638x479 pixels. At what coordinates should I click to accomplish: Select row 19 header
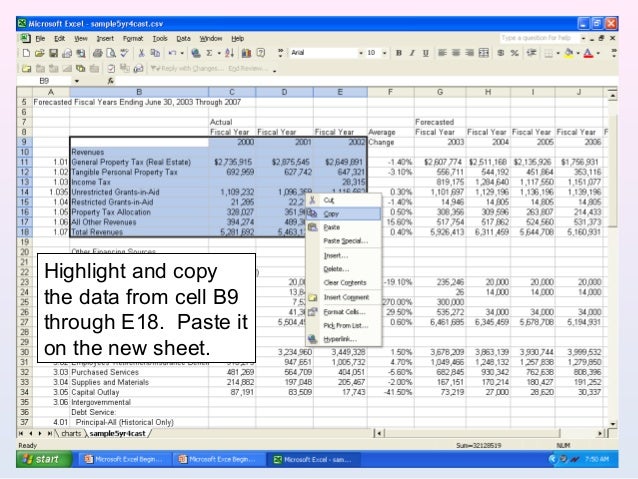pyautogui.click(x=24, y=242)
